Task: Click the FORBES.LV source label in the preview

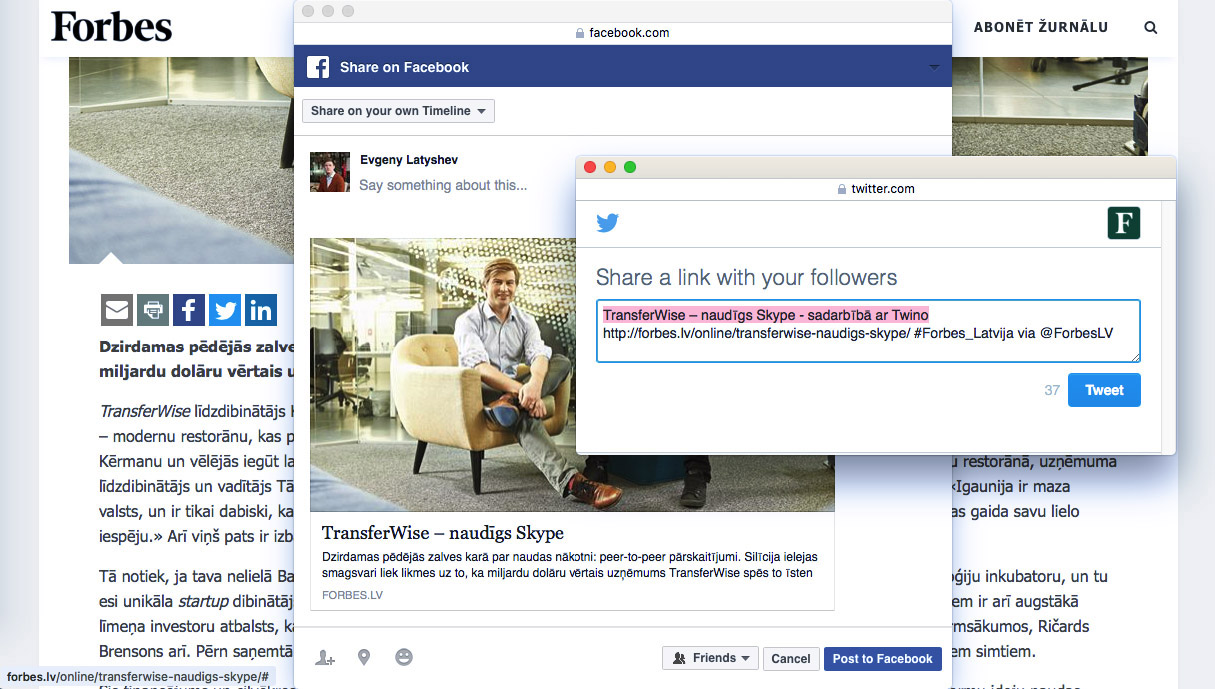Action: 352,595
